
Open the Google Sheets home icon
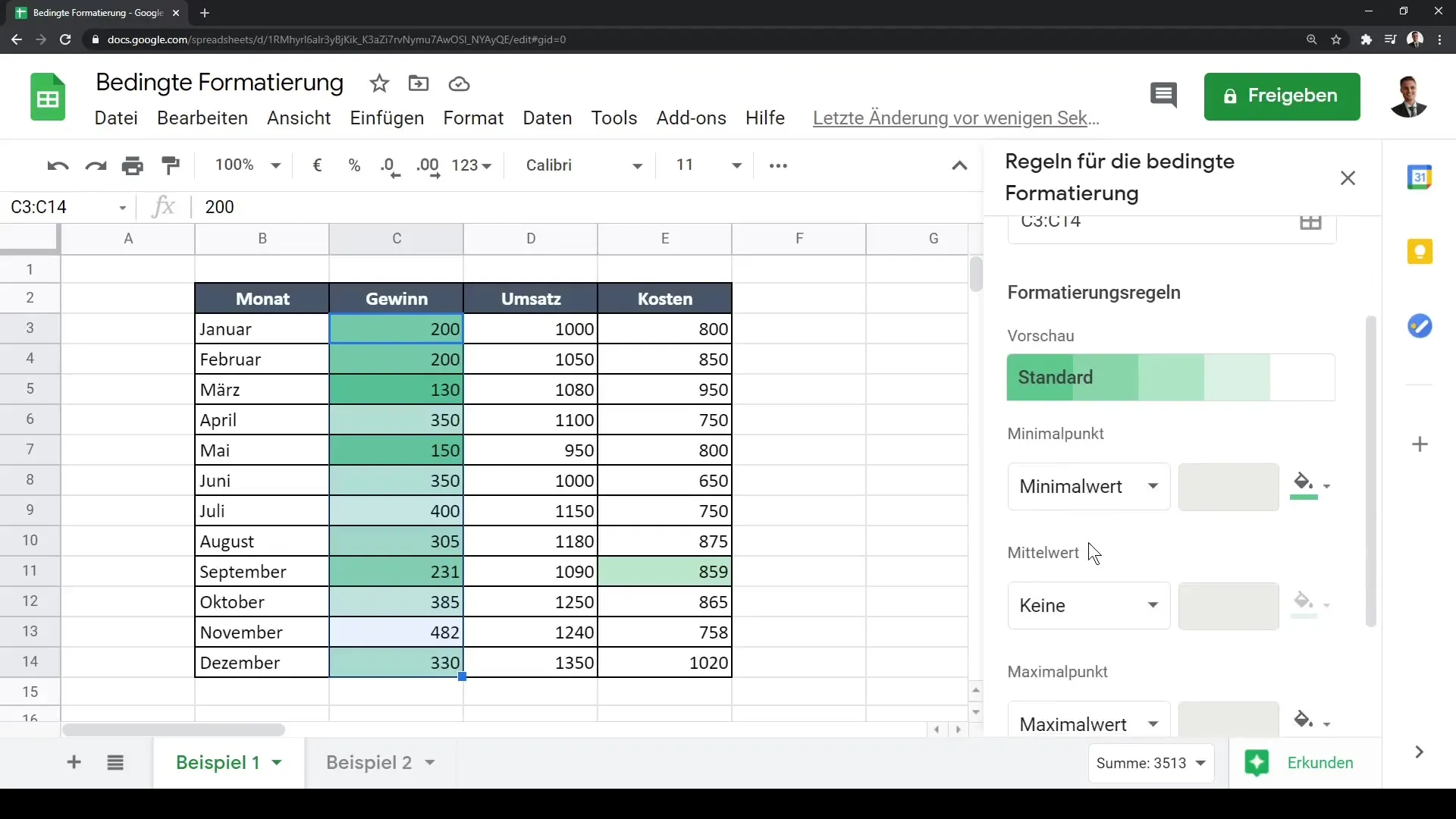(x=48, y=97)
